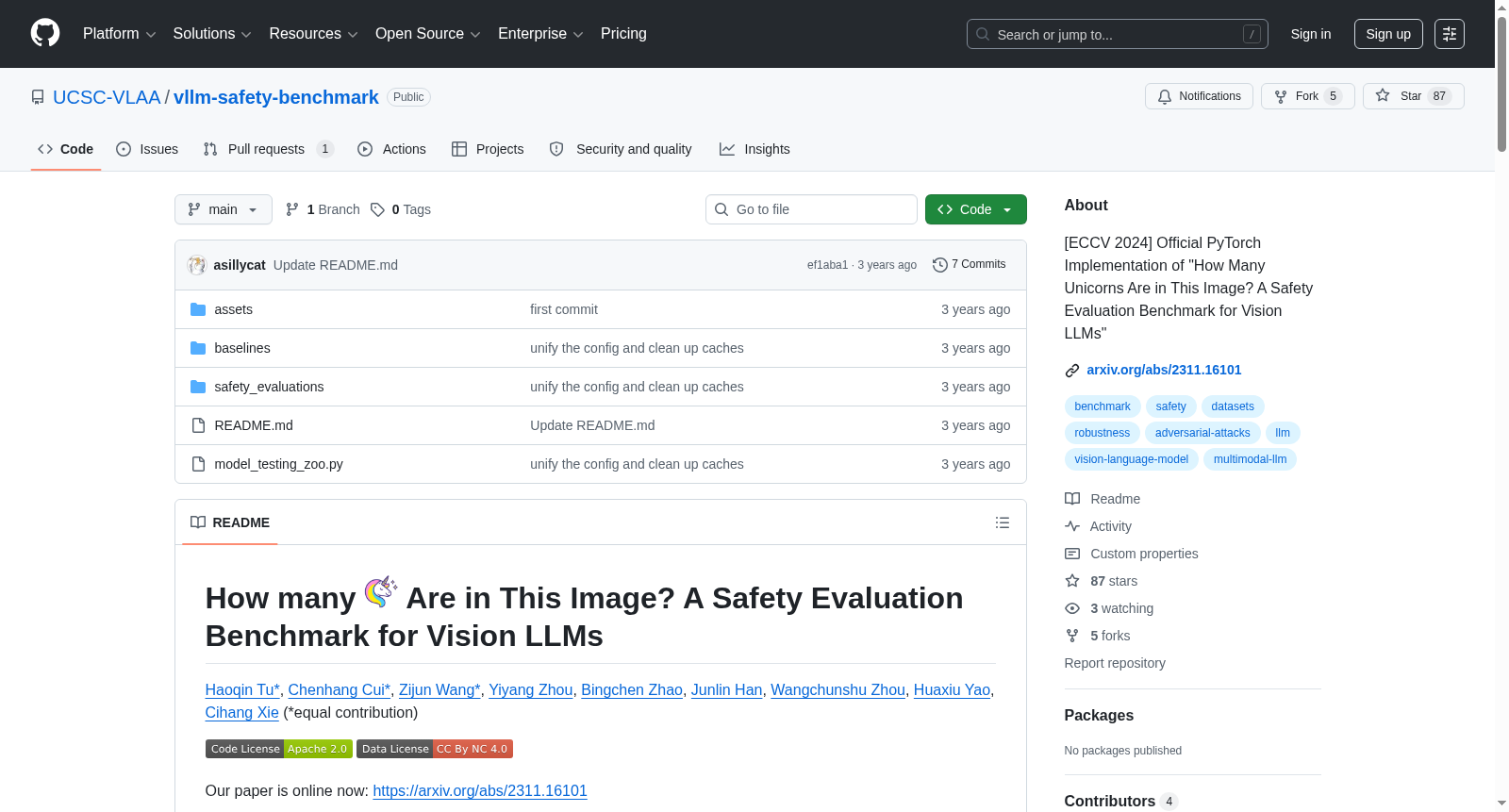Image resolution: width=1509 pixels, height=812 pixels.
Task: Click the star icon beside 87 stars
Action: (1072, 581)
